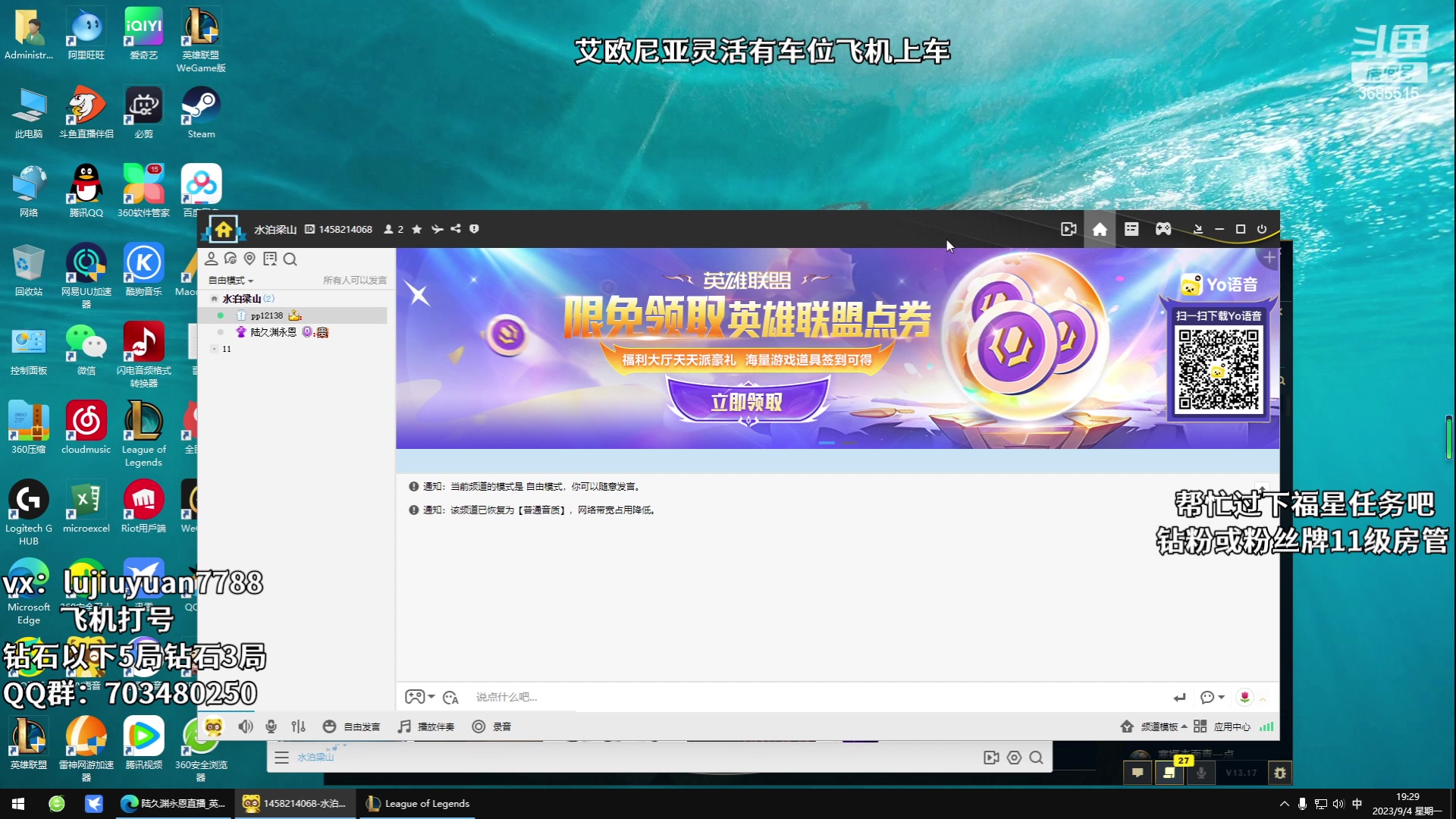Open the 应用中心 app center

click(x=1222, y=726)
